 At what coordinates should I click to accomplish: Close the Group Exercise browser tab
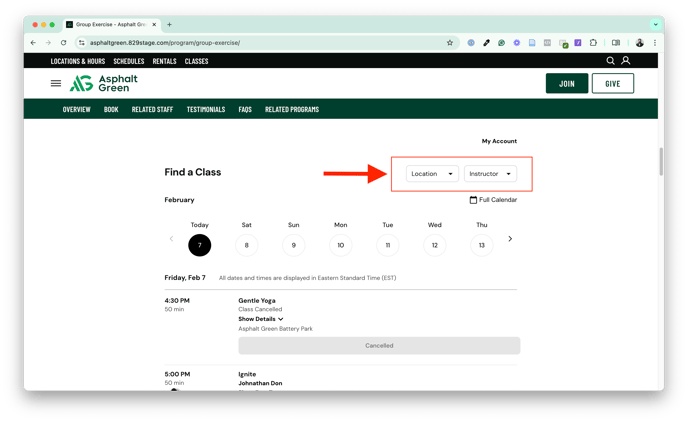(154, 25)
